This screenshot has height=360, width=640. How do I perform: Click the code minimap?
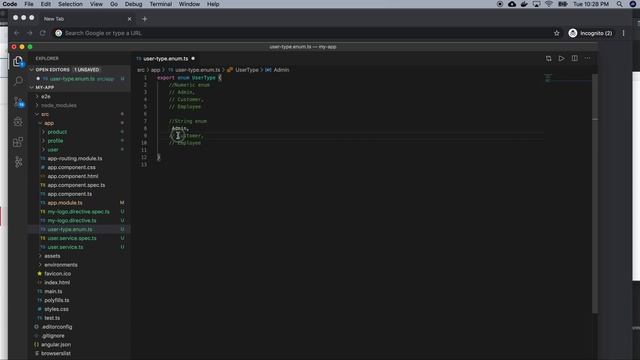pos(567,78)
